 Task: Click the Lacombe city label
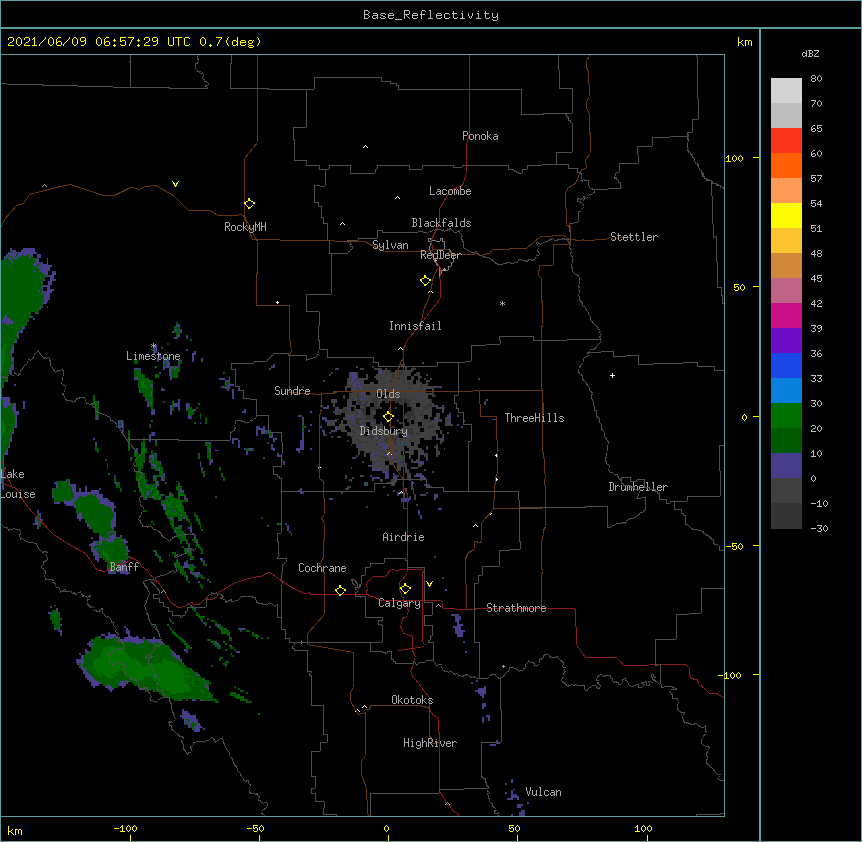pos(450,191)
